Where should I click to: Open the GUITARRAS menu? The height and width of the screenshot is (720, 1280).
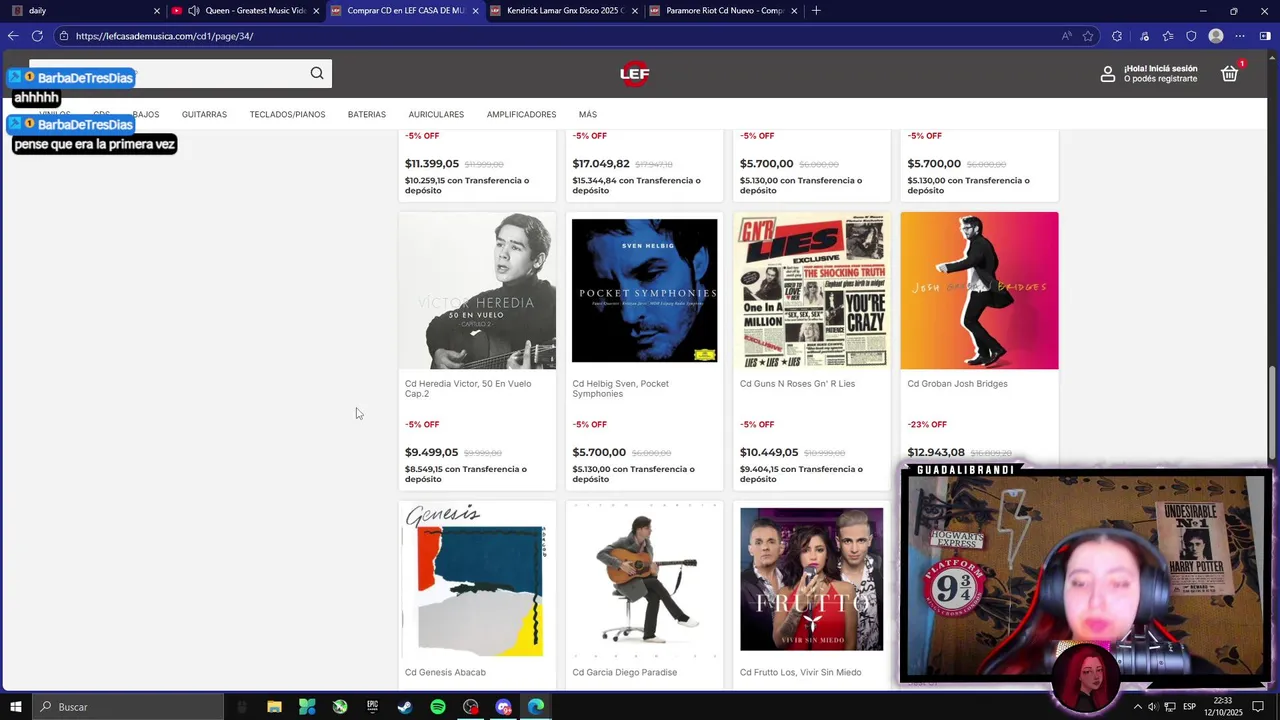point(204,115)
